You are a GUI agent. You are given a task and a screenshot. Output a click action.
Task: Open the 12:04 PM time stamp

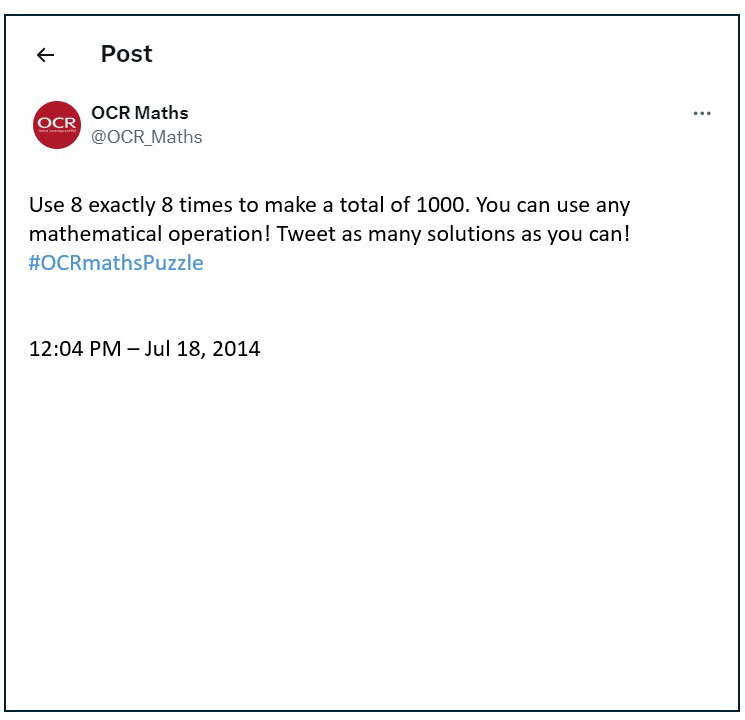coord(75,349)
